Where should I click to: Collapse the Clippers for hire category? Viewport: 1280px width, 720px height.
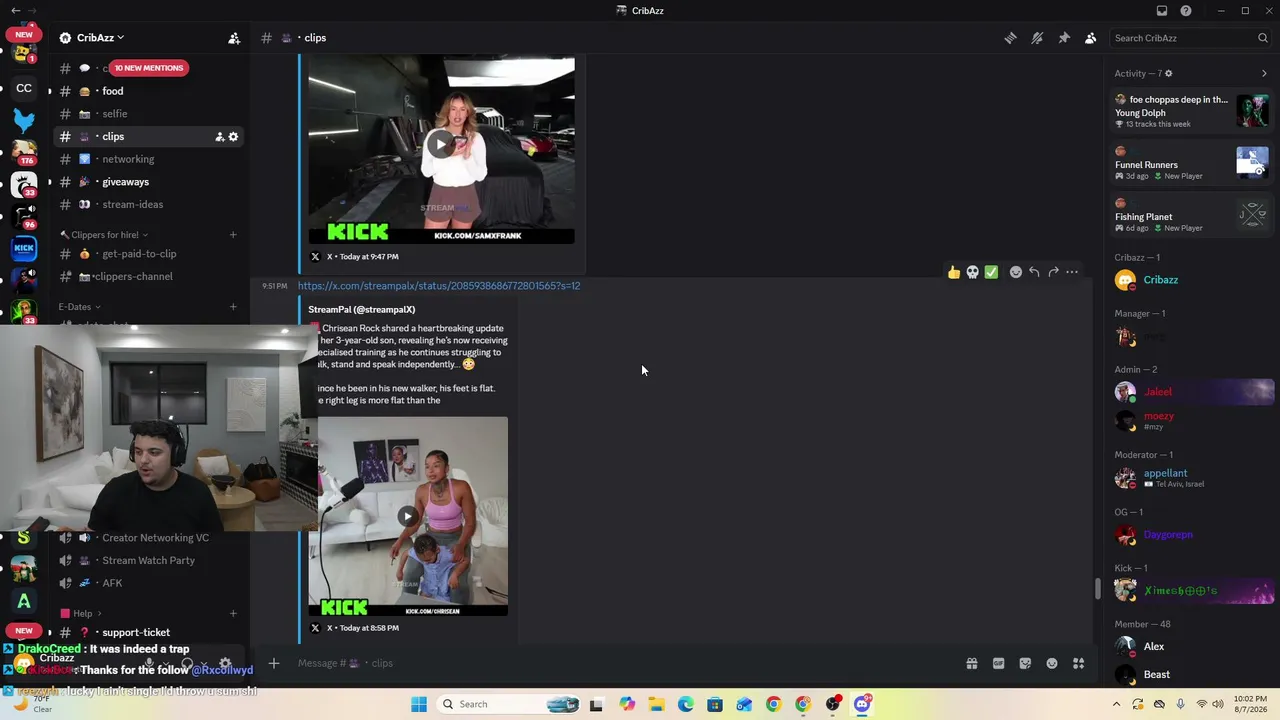(x=104, y=235)
